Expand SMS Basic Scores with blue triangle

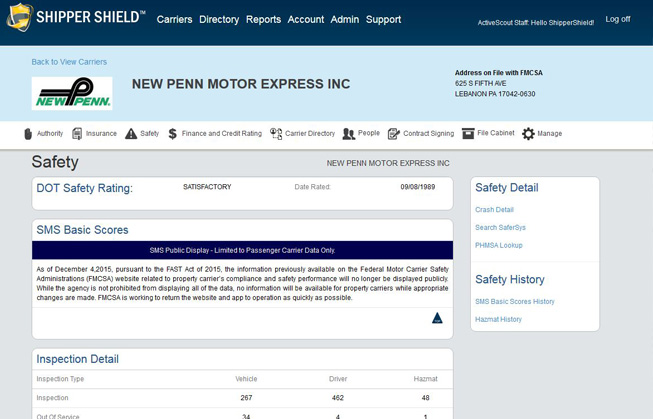coord(437,318)
